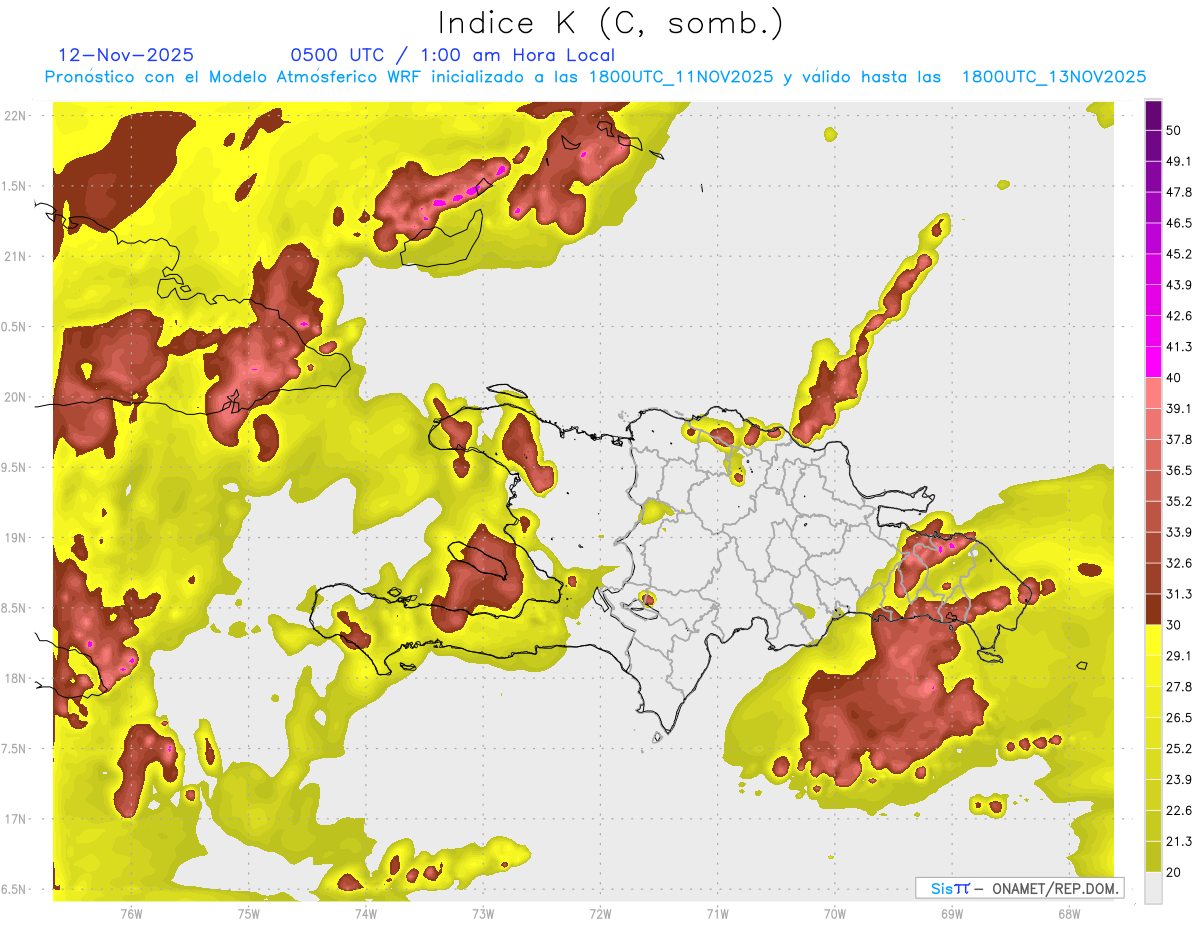This screenshot has width=1200, height=927.
Task: Click the colorbar value "47.8"
Action: (x=1179, y=192)
